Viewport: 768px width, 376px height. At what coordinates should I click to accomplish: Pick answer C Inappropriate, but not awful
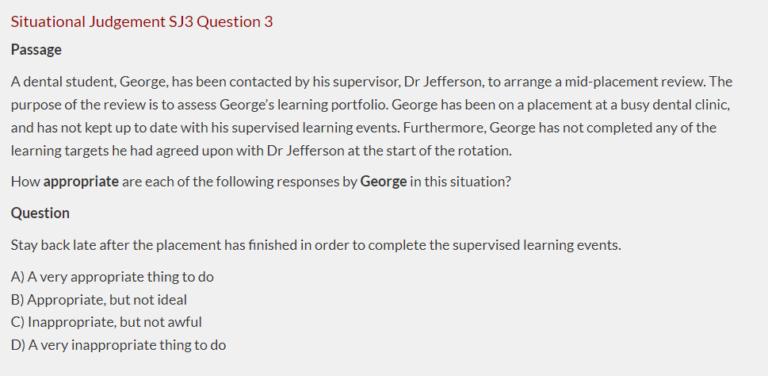106,322
